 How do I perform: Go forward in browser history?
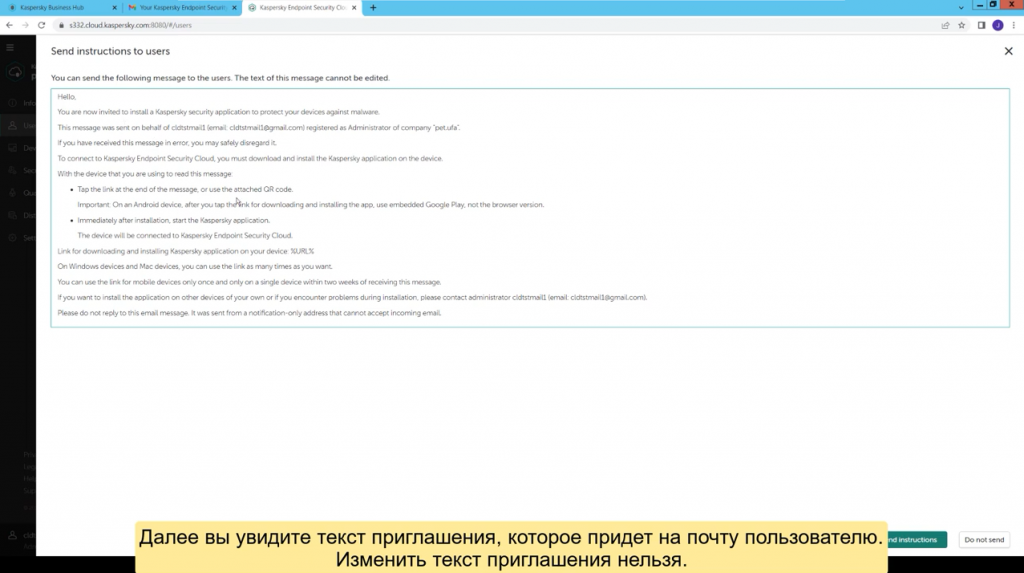(25, 25)
